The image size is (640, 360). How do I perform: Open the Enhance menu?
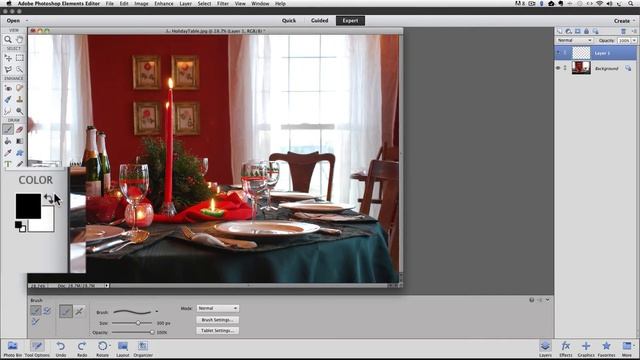click(164, 3)
